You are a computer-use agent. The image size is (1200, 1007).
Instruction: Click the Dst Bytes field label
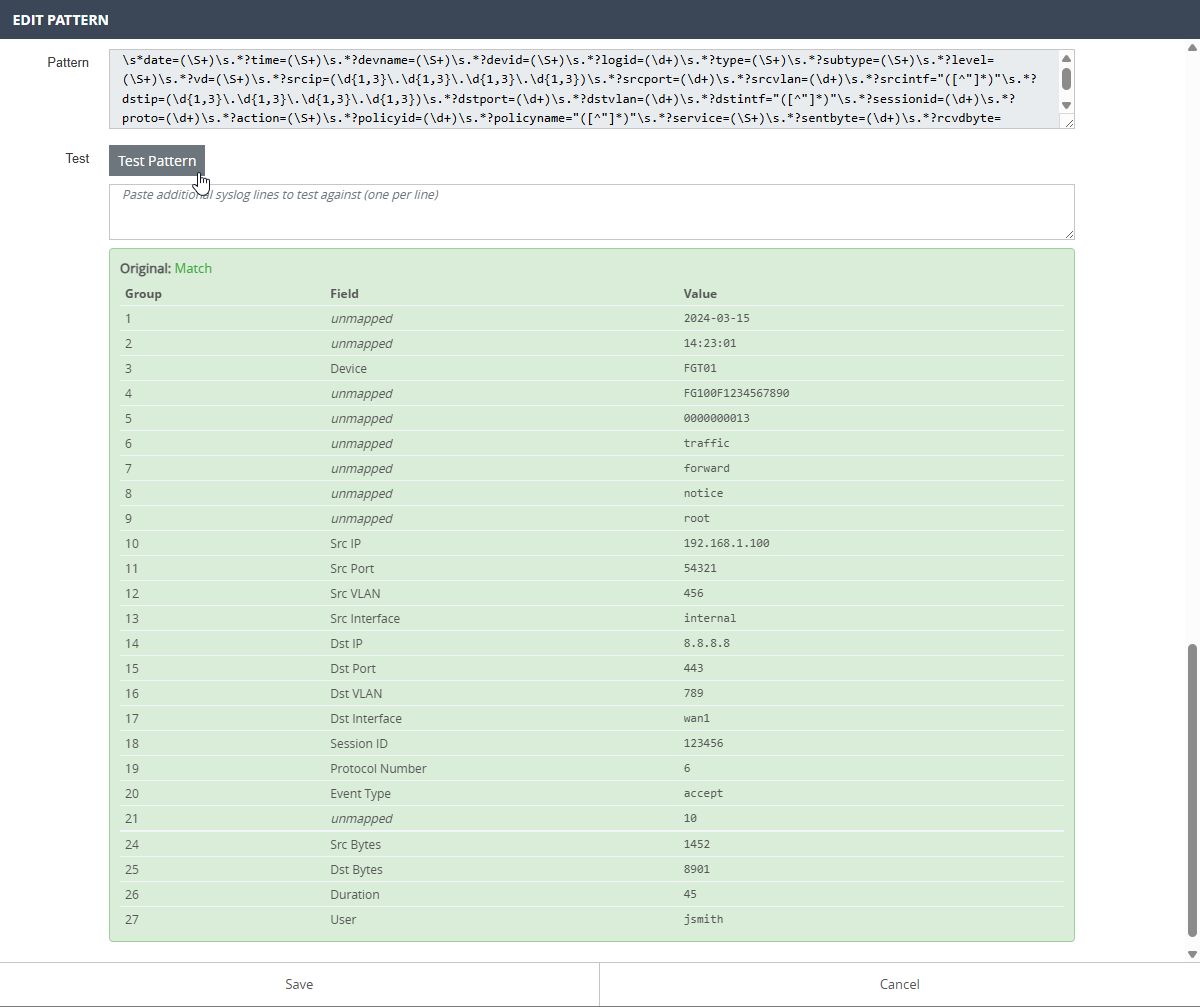tap(357, 869)
